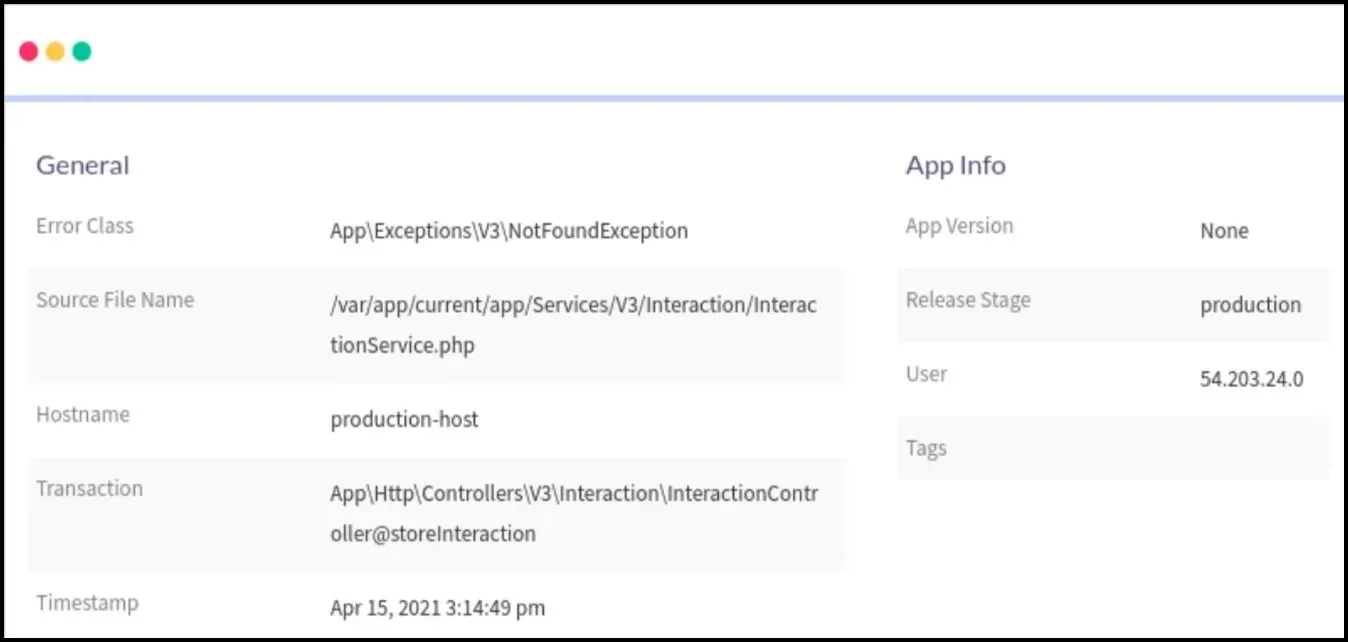Click the yellow window dot

(55, 51)
